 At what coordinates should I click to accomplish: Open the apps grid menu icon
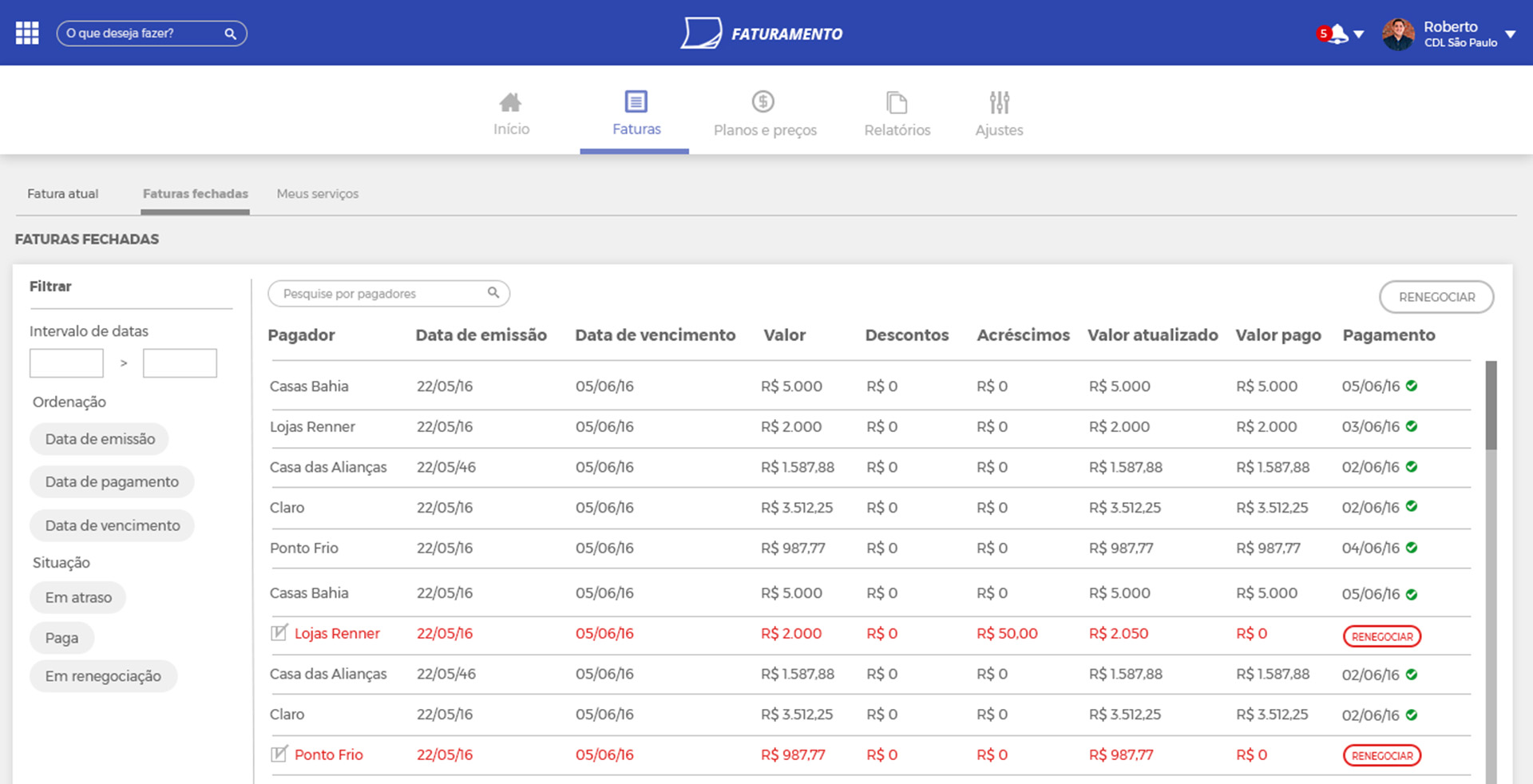27,33
